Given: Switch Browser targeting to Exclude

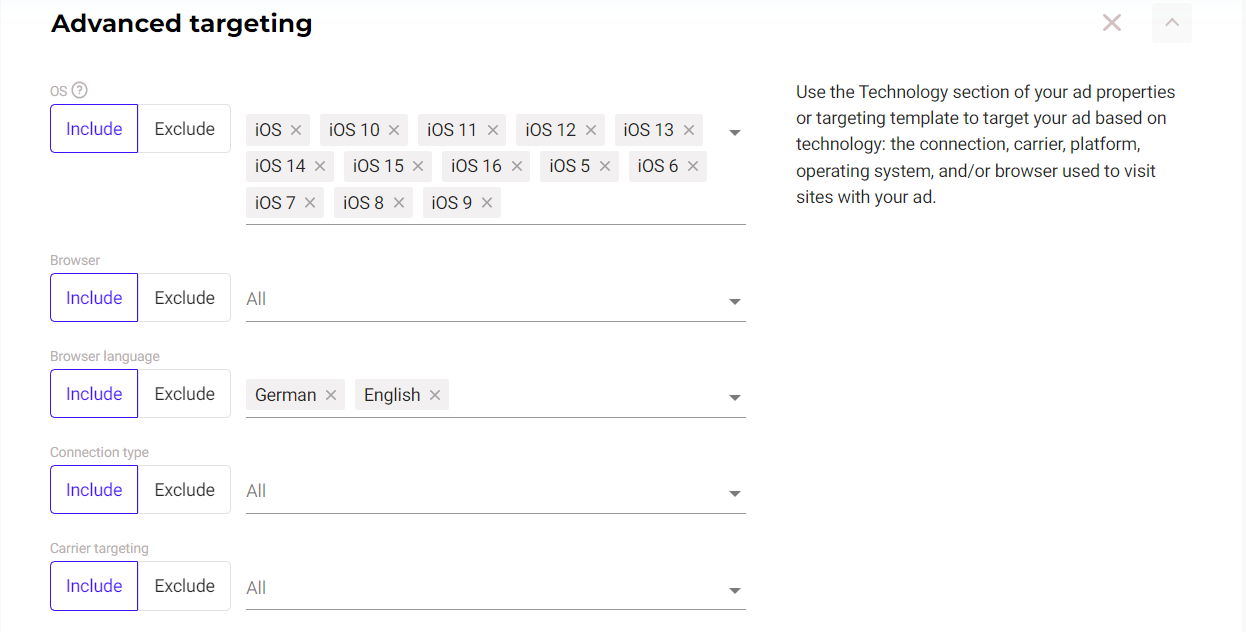Looking at the screenshot, I should click(x=184, y=298).
